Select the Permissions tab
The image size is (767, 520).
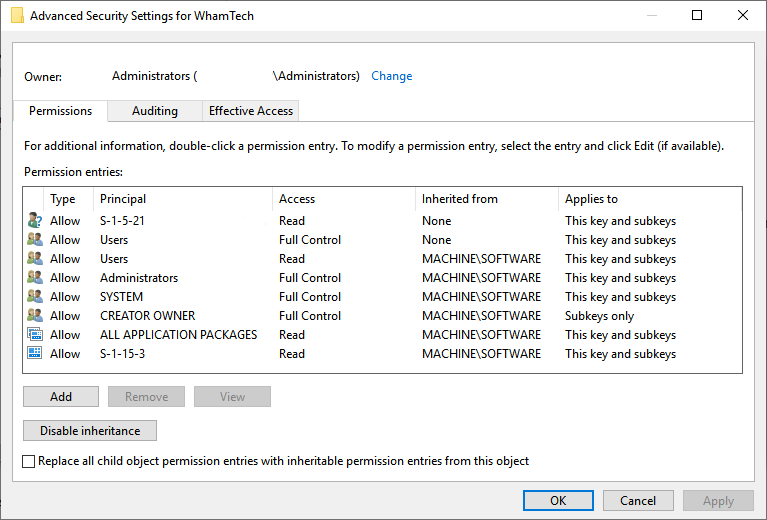pos(60,111)
